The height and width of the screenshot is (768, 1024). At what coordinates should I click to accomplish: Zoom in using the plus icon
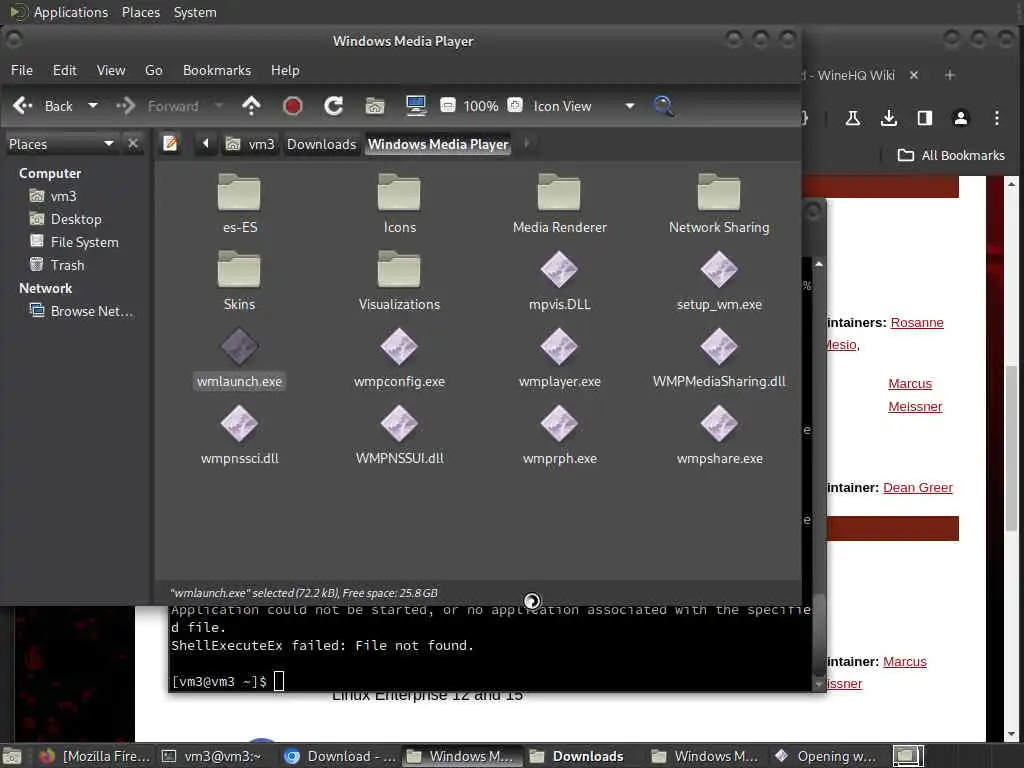coord(515,105)
